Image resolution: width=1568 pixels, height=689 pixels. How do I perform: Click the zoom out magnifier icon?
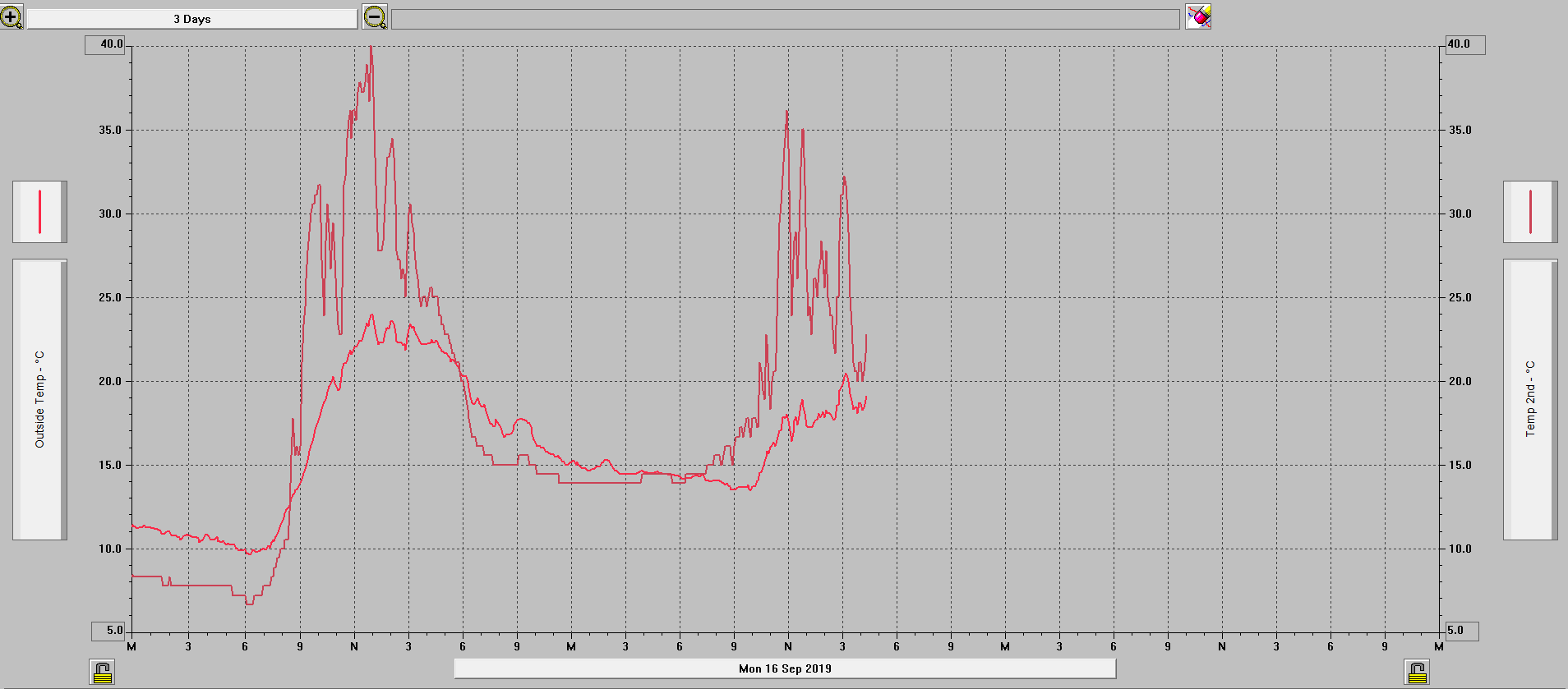pos(375,16)
